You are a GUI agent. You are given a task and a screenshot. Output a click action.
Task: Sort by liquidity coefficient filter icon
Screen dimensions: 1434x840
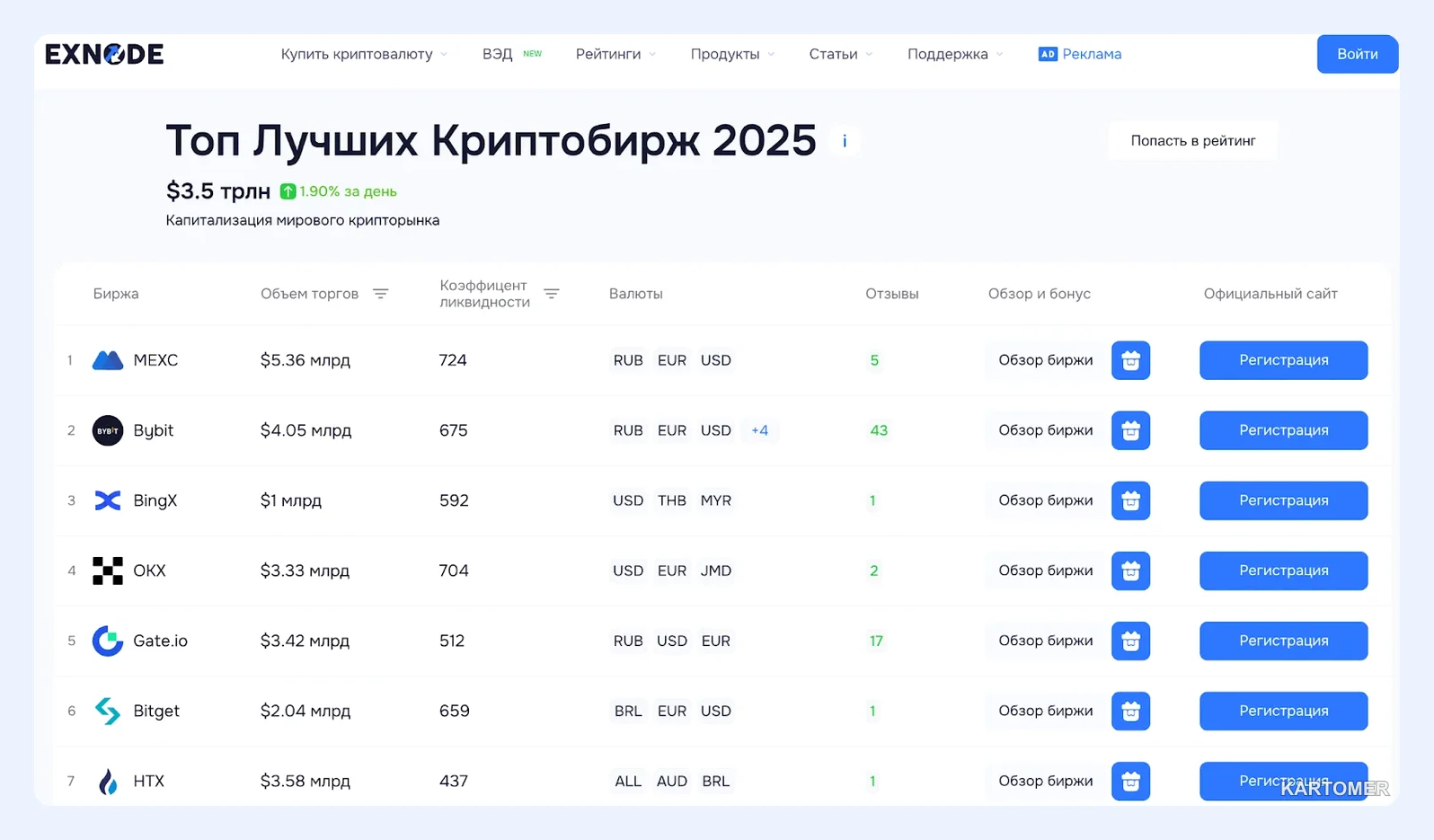click(x=552, y=294)
